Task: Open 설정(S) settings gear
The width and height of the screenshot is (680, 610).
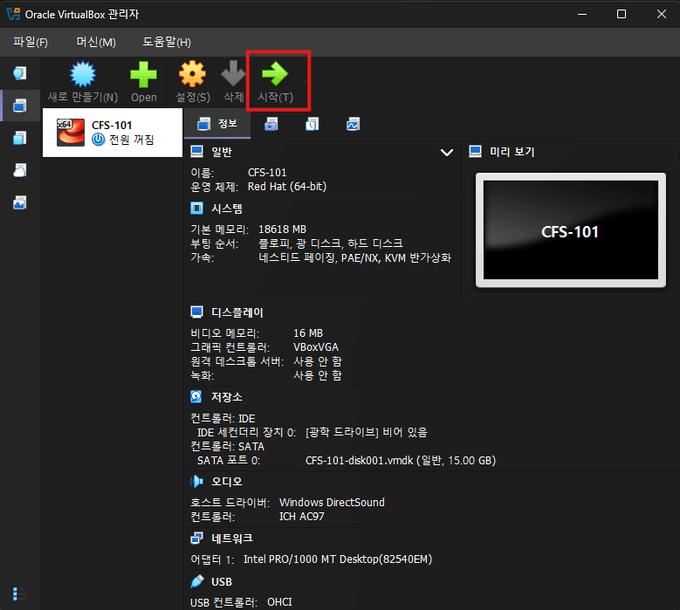Action: tap(192, 76)
